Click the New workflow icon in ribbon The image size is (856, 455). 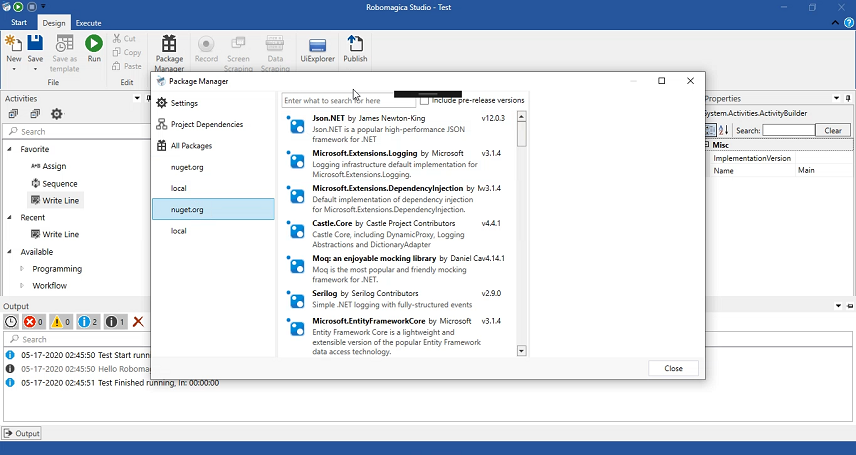click(x=14, y=44)
